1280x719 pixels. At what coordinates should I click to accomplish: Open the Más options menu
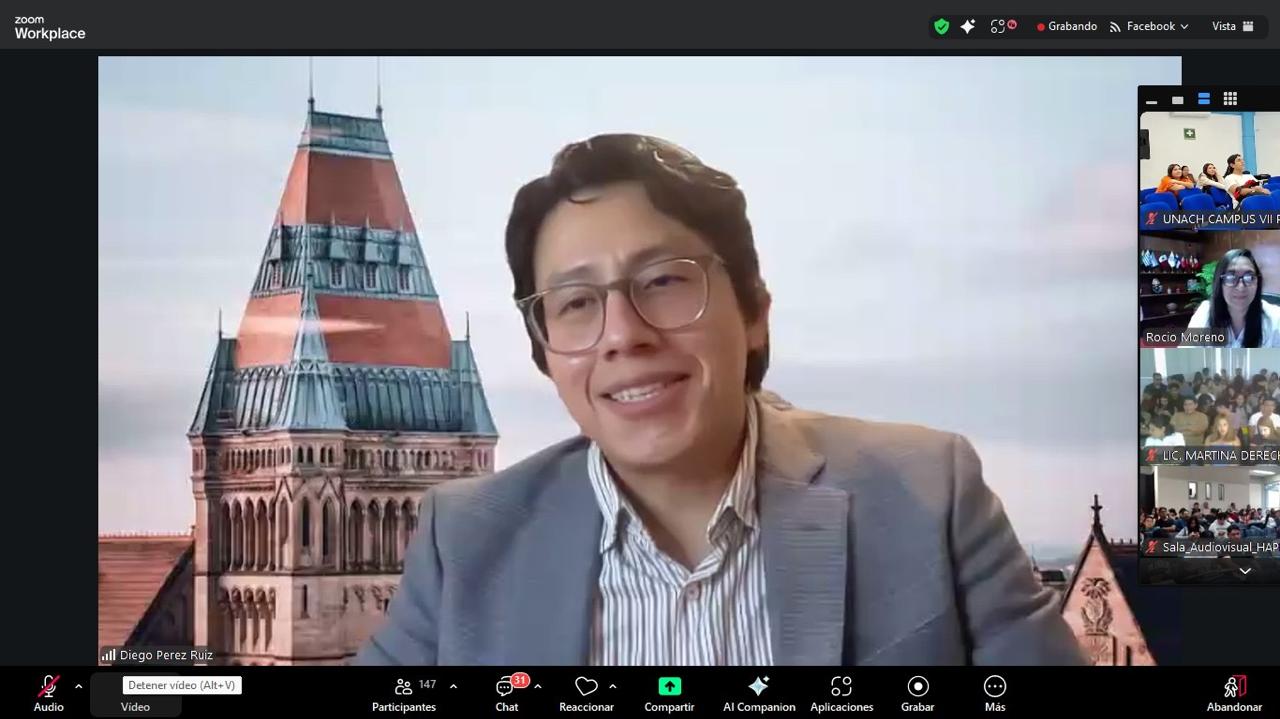pos(994,693)
